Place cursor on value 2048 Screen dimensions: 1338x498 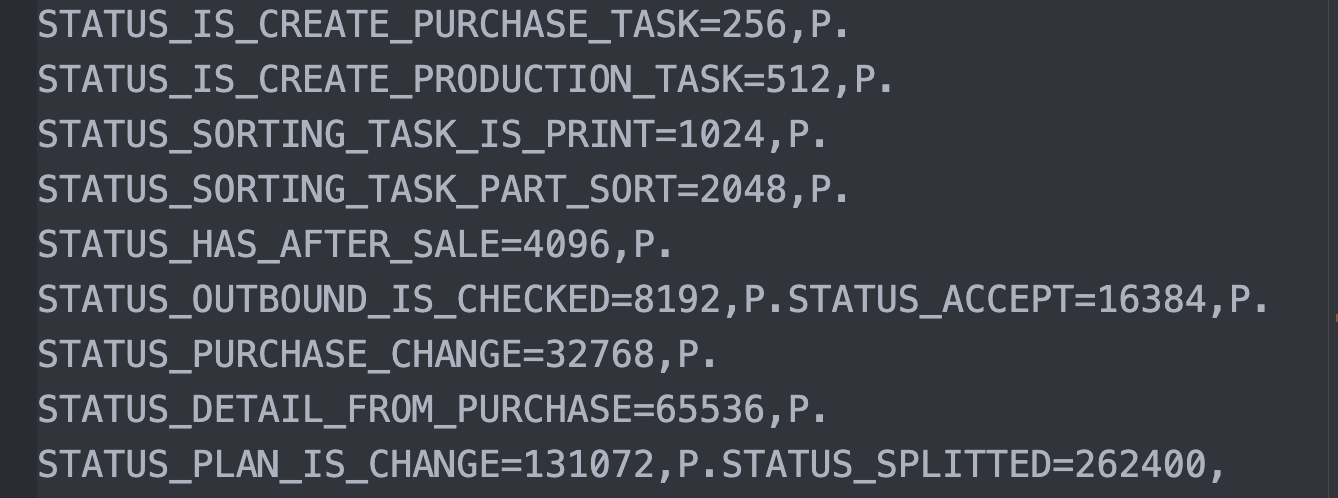pos(743,189)
